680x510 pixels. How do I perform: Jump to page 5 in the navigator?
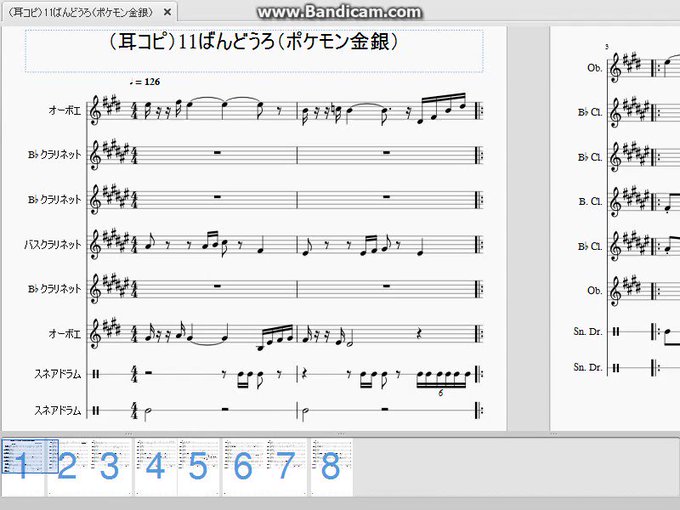pyautogui.click(x=198, y=467)
